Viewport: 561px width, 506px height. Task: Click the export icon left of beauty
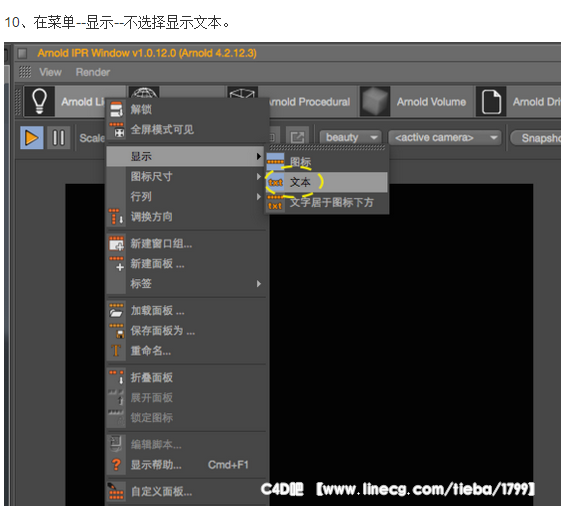click(x=297, y=137)
